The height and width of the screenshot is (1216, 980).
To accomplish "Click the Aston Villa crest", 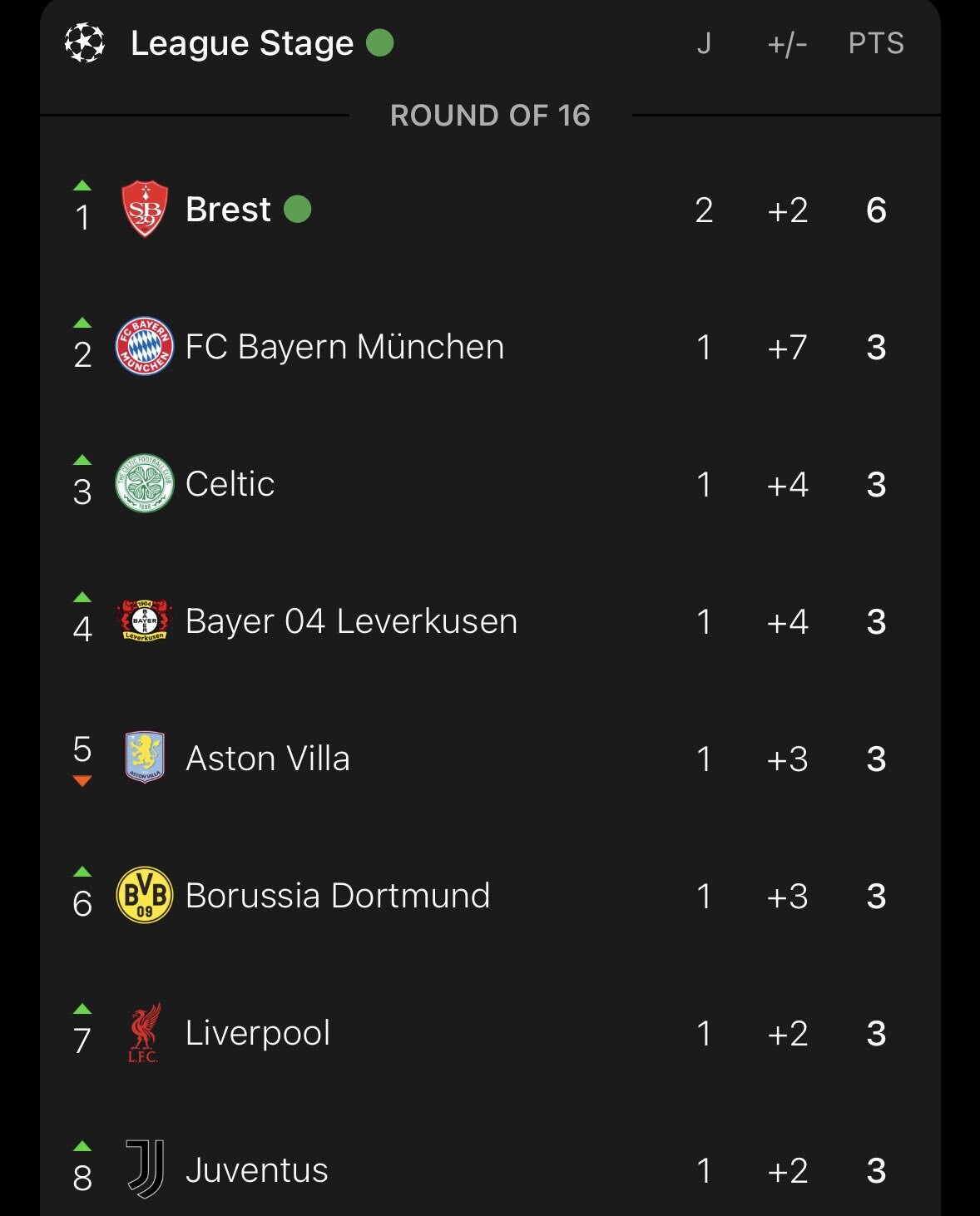I will (x=145, y=758).
